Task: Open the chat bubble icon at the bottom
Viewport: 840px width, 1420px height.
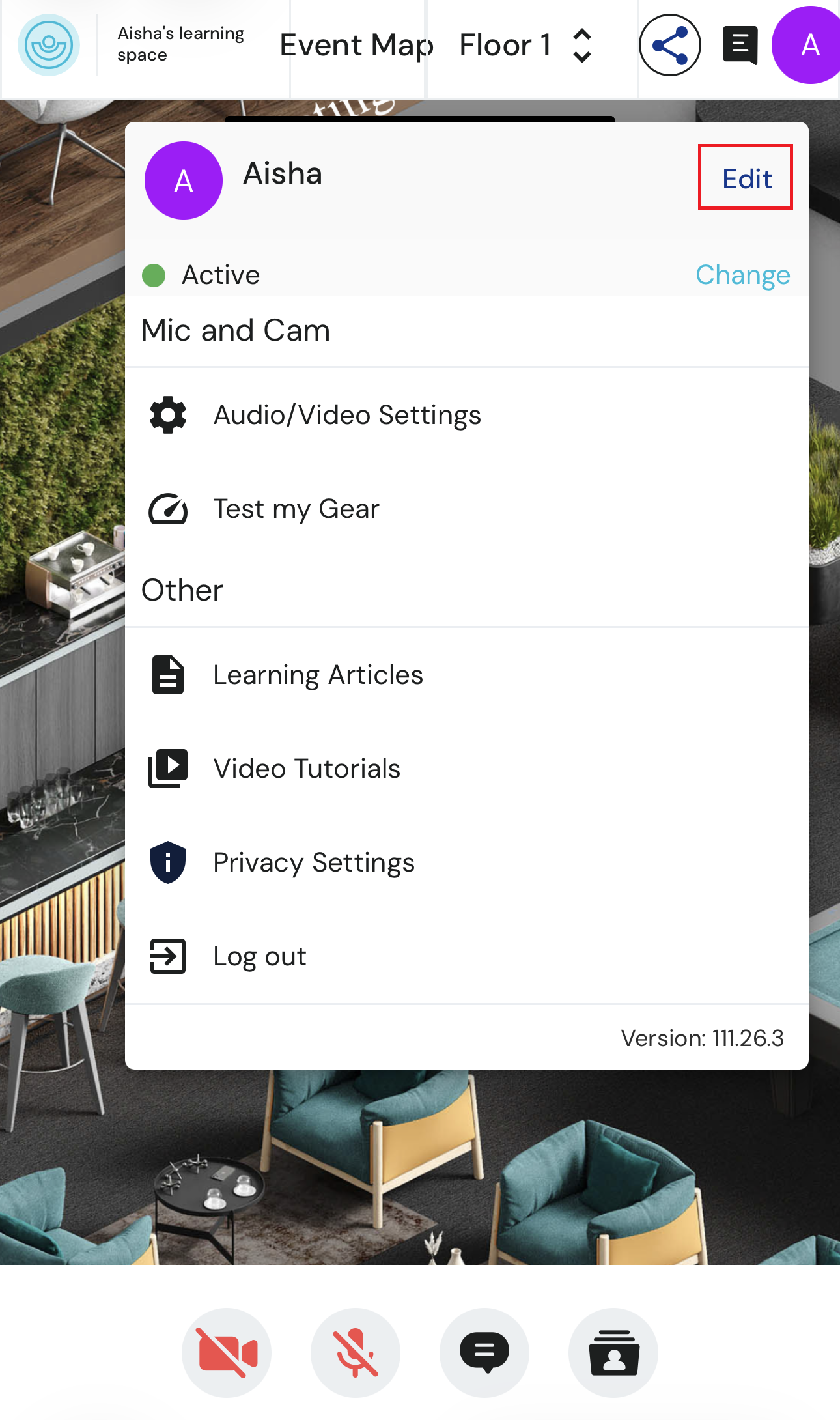Action: point(484,1352)
